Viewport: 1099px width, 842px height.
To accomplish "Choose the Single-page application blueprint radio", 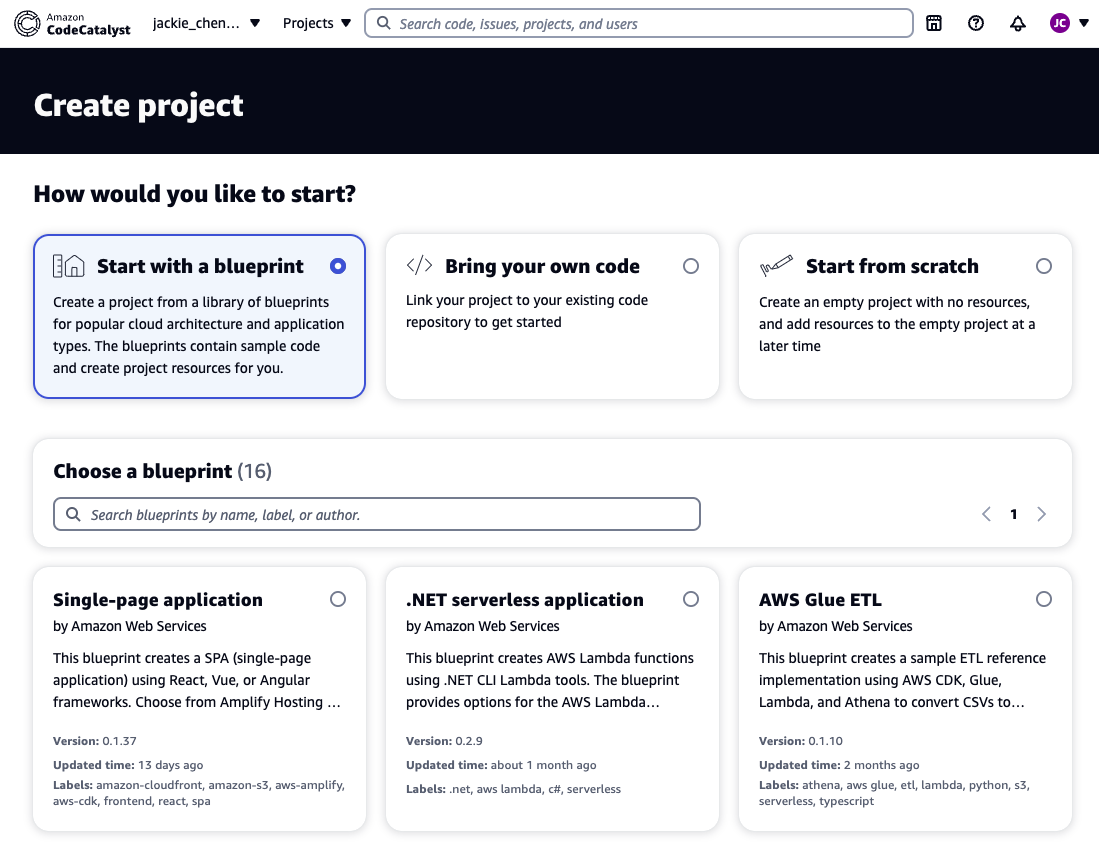I will (x=338, y=599).
